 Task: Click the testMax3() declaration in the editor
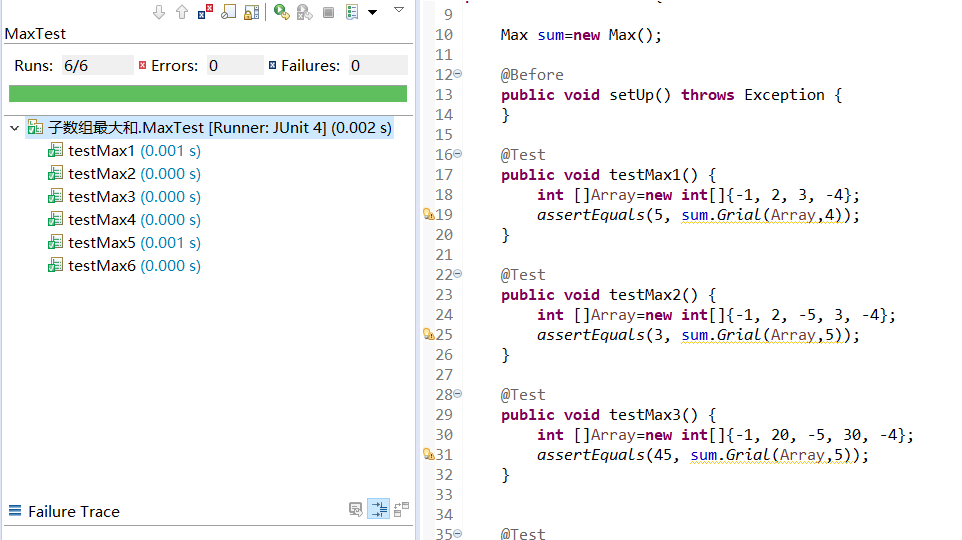pyautogui.click(x=608, y=415)
